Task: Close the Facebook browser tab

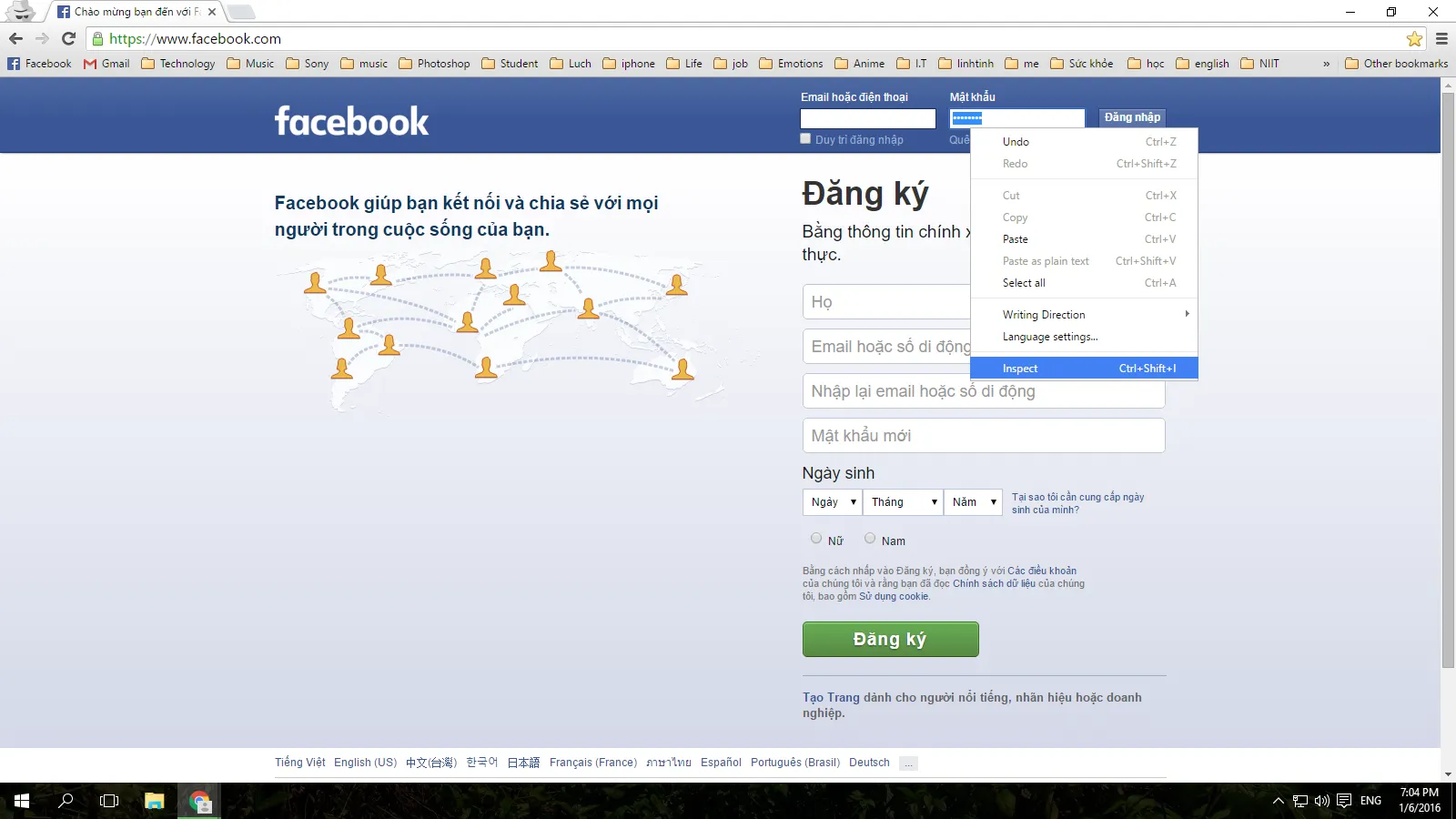Action: pos(211,12)
